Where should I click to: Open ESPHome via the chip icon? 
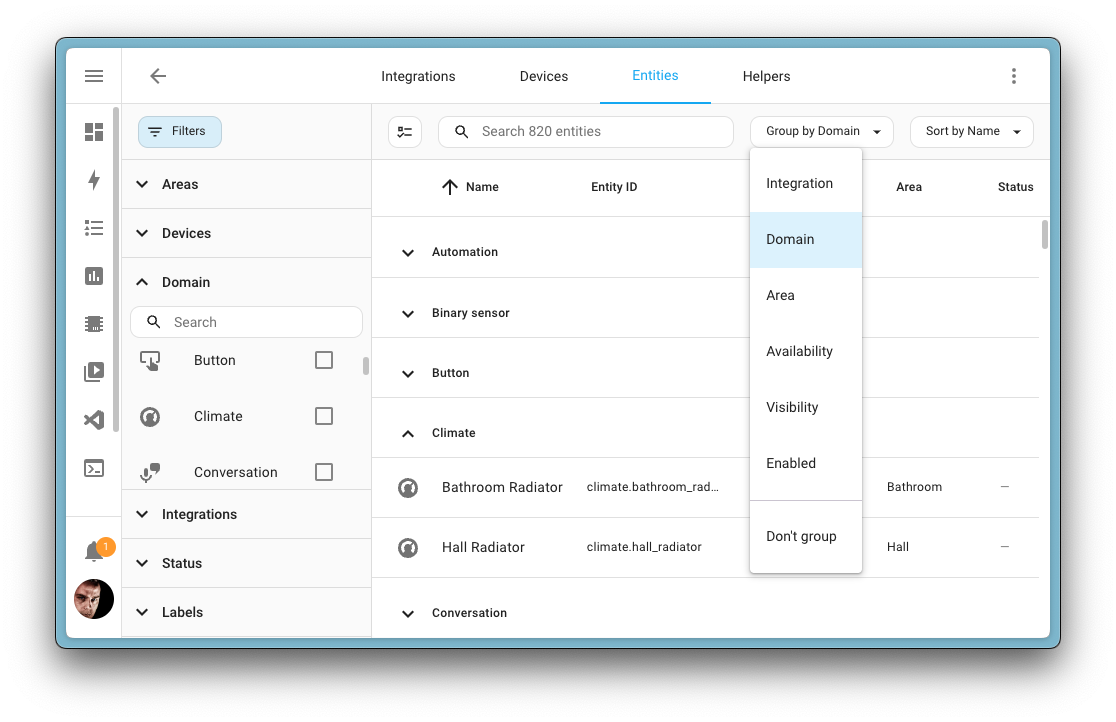[x=93, y=323]
